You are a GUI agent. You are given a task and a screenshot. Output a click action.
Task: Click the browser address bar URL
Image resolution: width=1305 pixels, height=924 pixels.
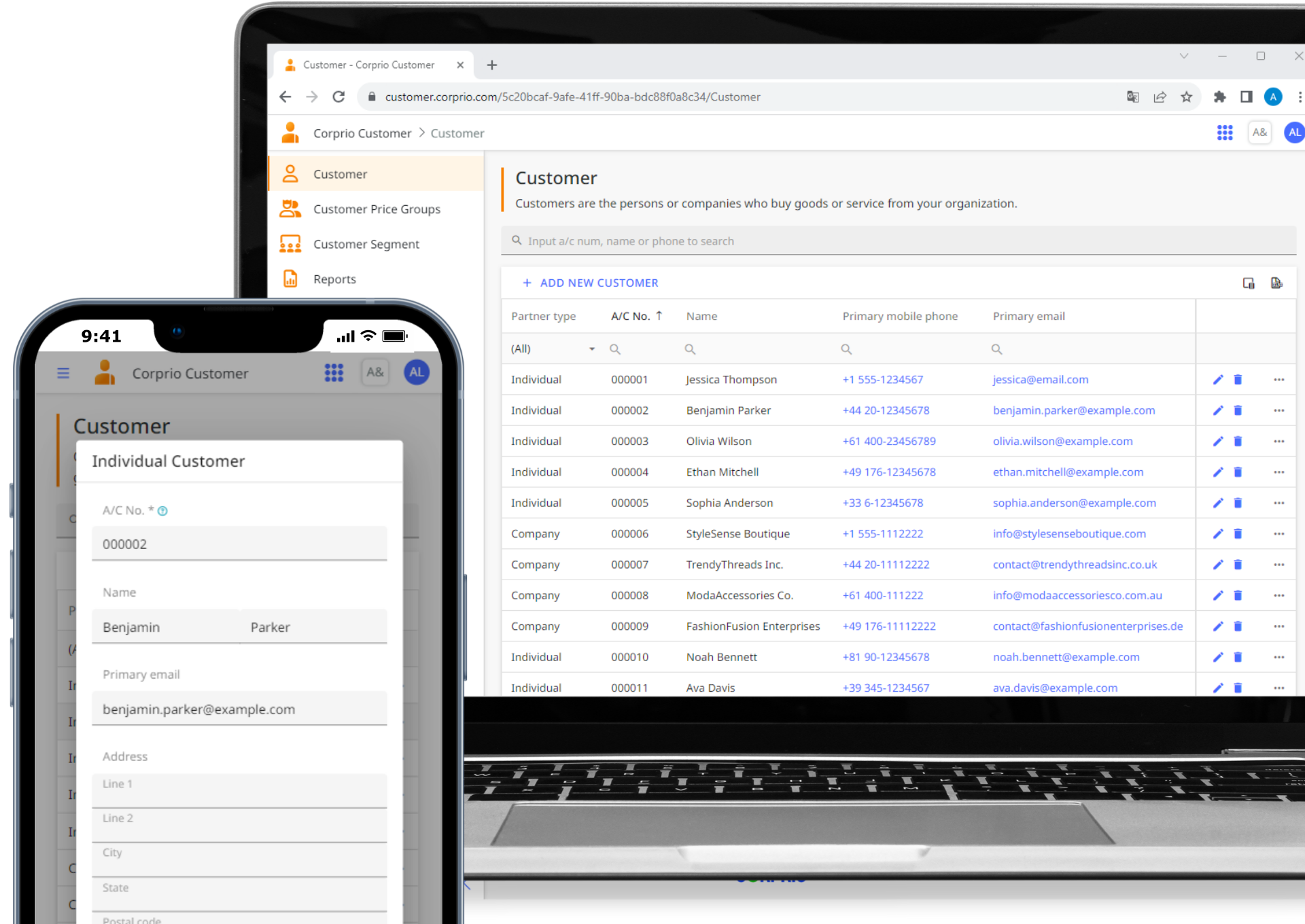pyautogui.click(x=573, y=97)
